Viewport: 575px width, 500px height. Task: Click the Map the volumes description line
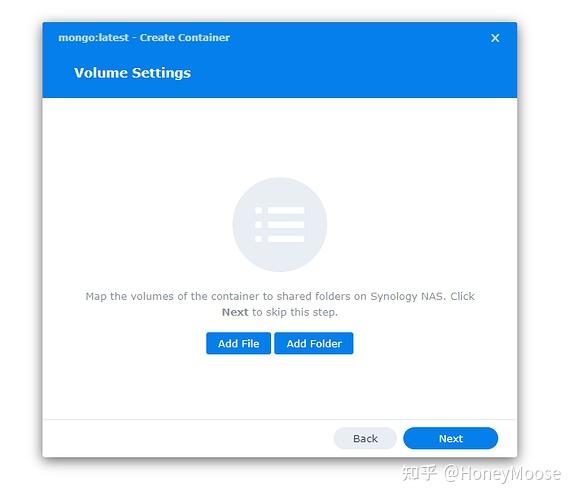[x=280, y=296]
